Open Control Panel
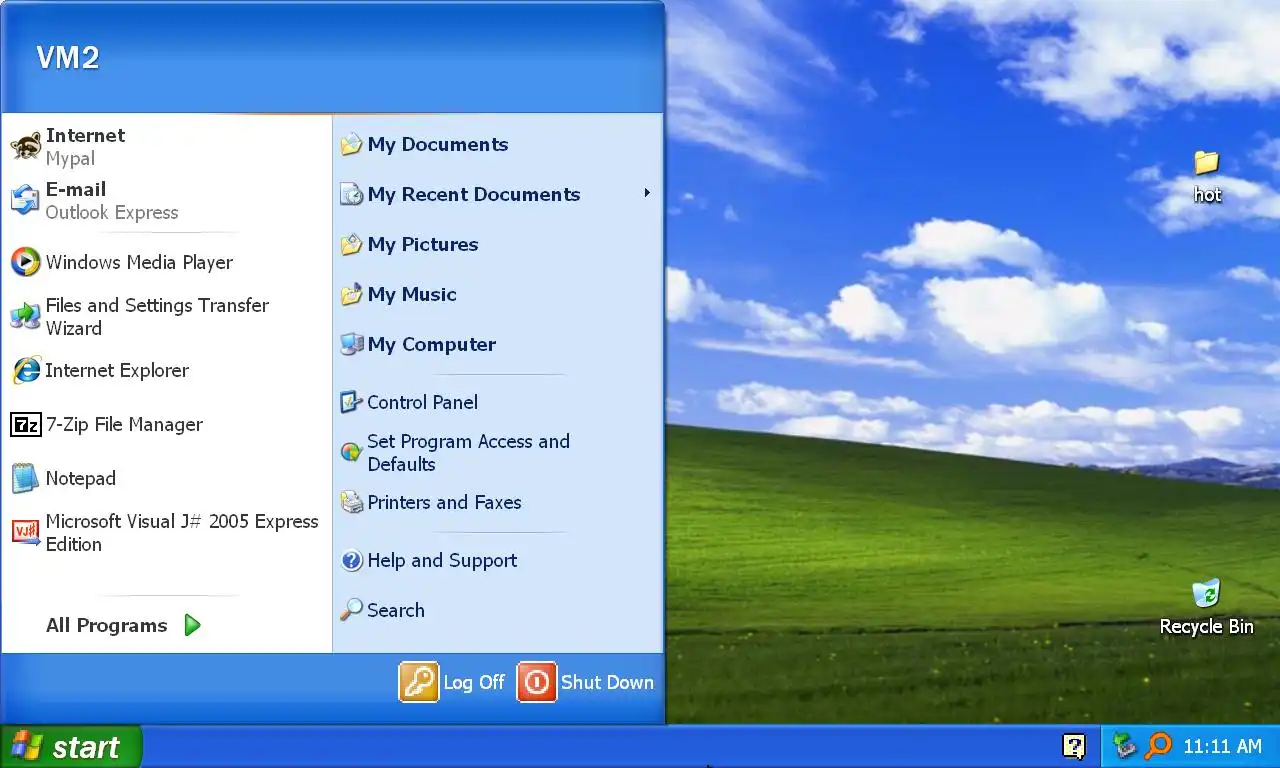 (x=497, y=402)
